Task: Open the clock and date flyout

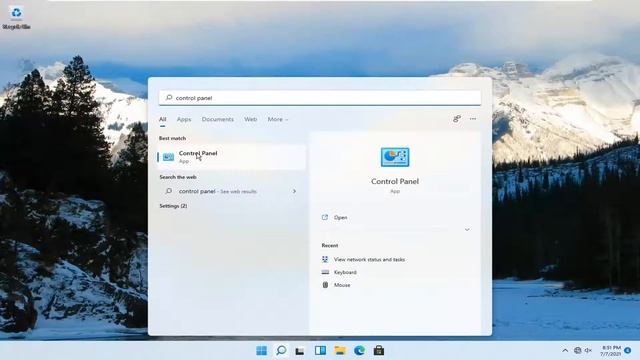Action: pos(611,351)
